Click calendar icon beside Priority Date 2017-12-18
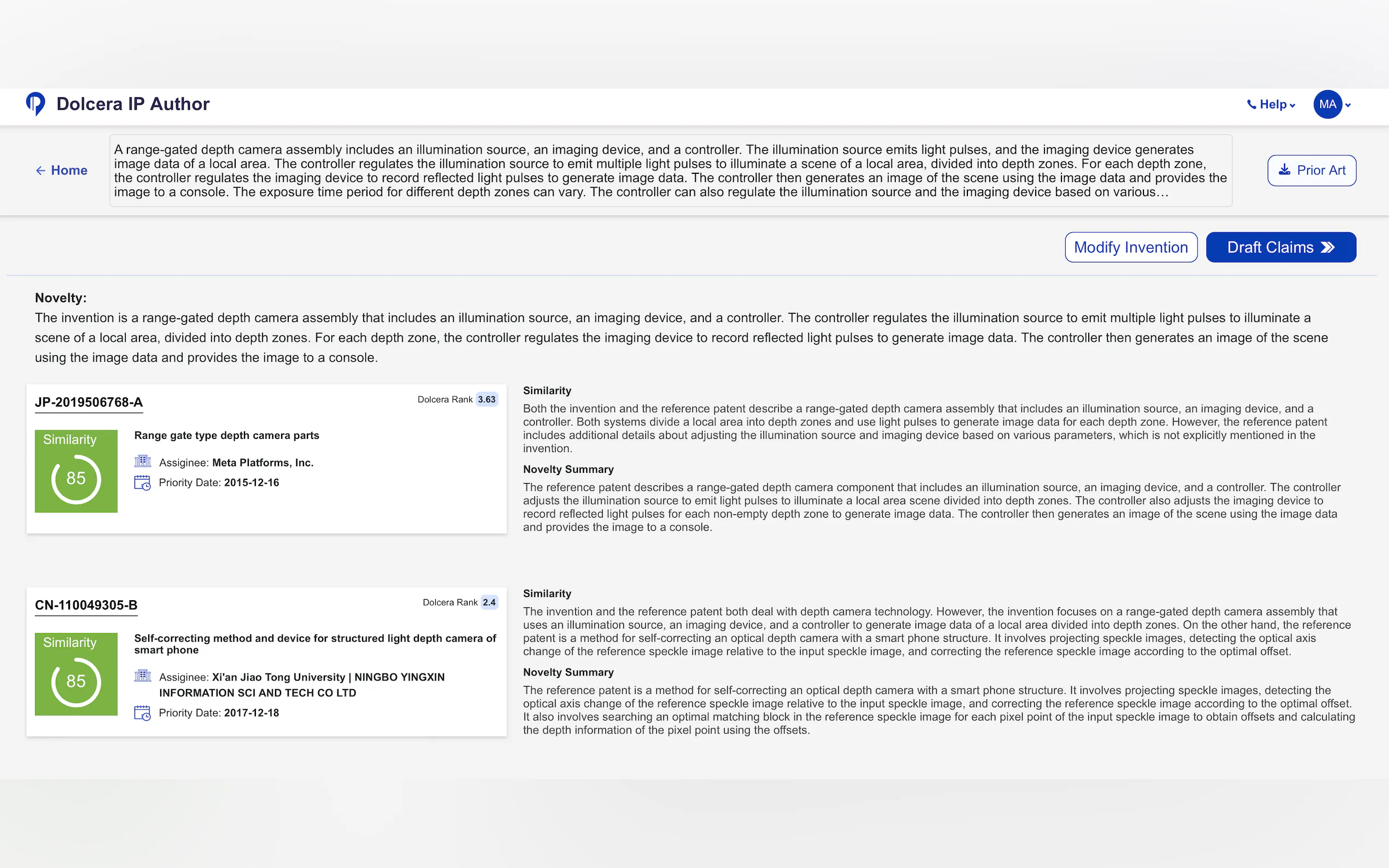 [142, 713]
